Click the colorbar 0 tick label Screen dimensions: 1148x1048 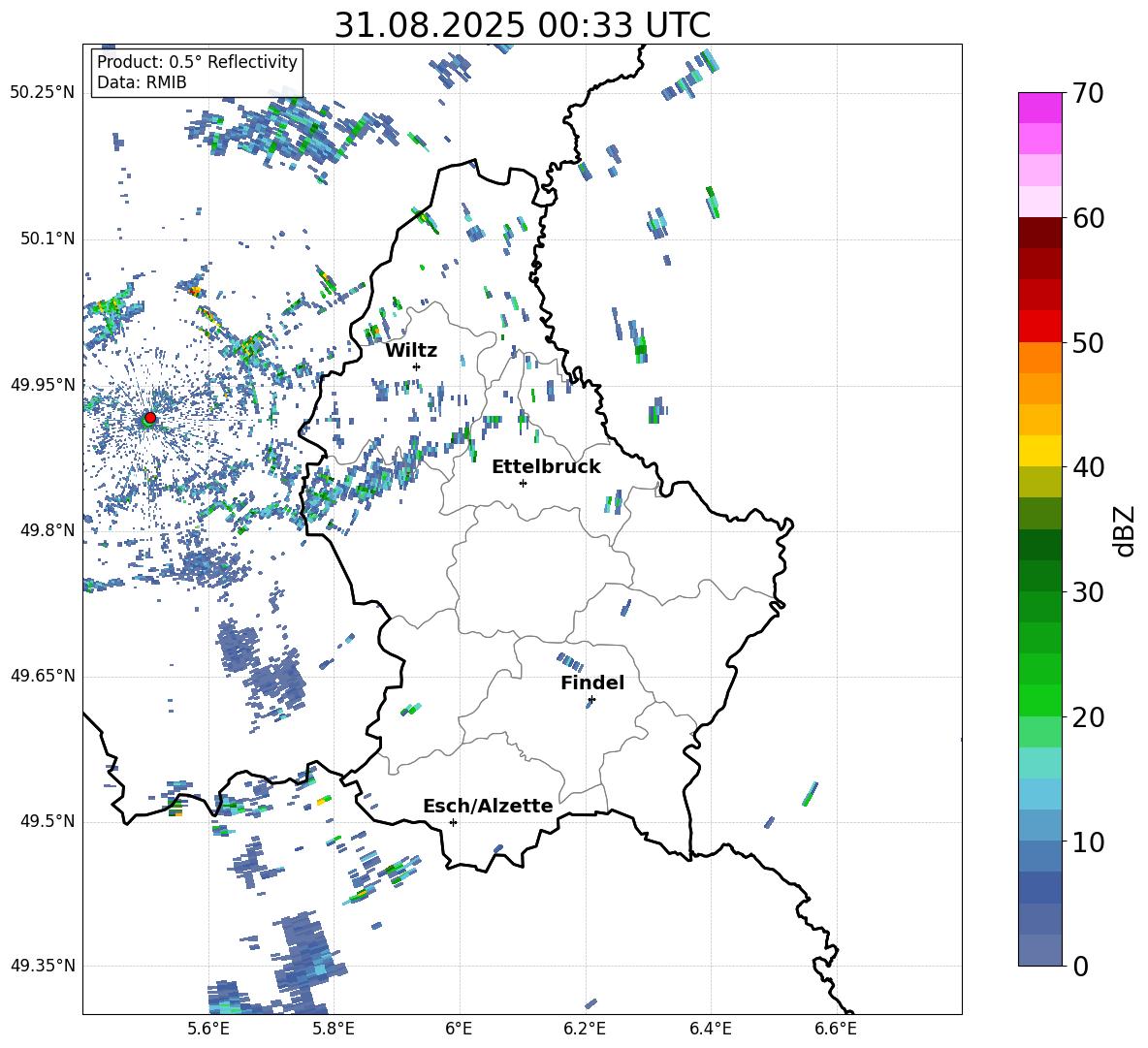tap(1080, 967)
